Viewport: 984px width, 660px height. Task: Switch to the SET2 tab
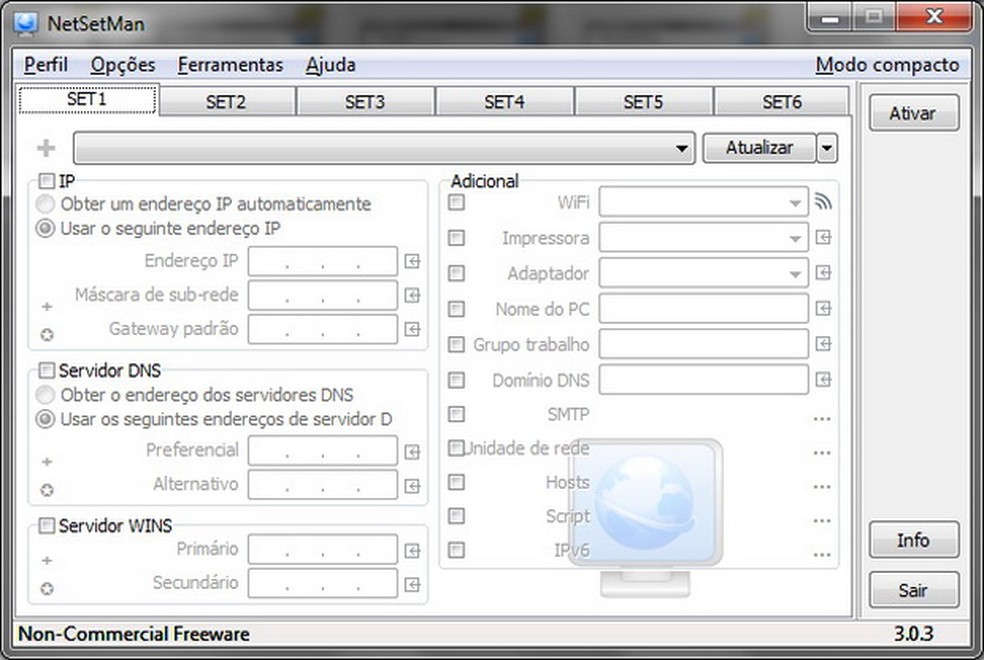[226, 102]
